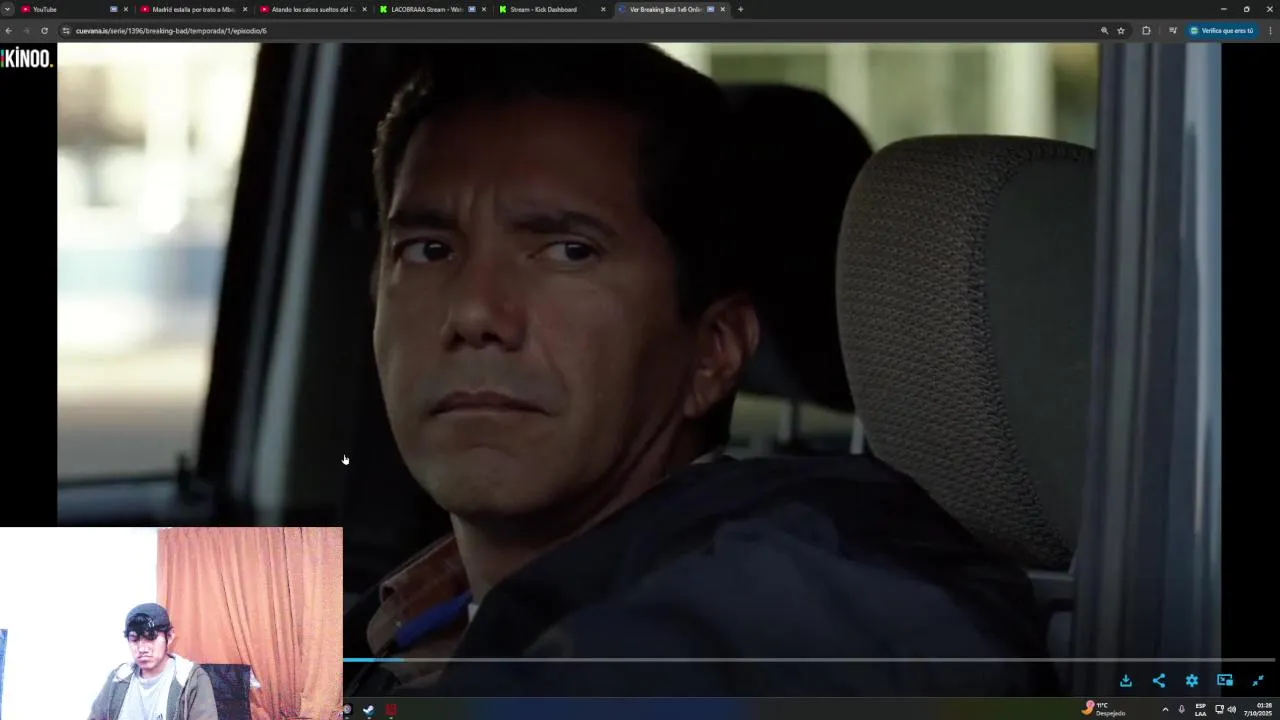Open the Chrome three-dot menu
The height and width of the screenshot is (720, 1280).
click(1270, 31)
